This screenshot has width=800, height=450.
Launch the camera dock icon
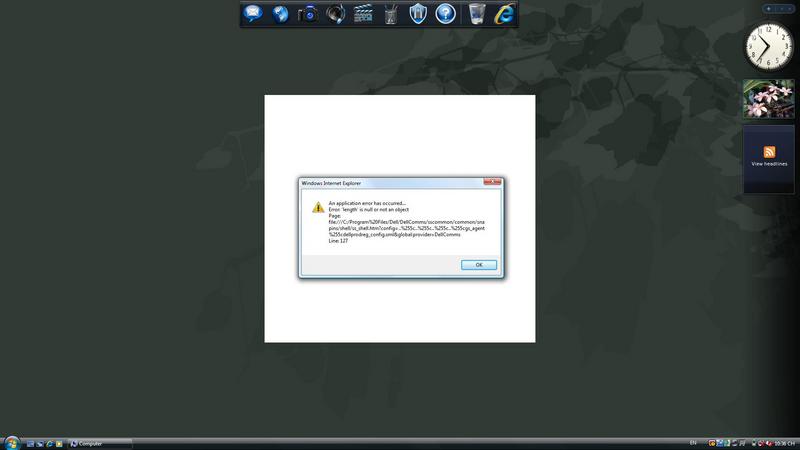pos(309,14)
